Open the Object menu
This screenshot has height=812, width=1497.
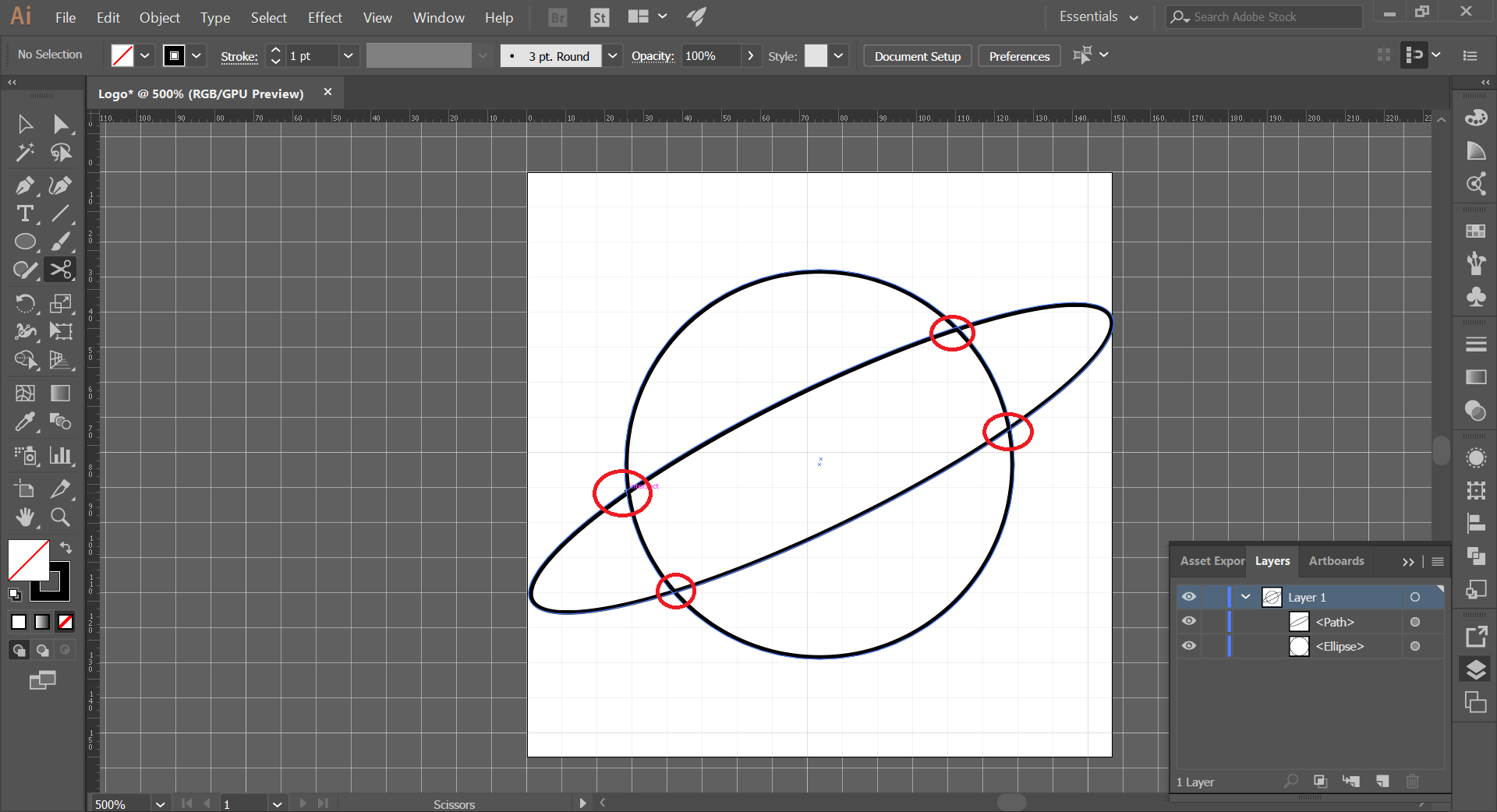coord(159,17)
